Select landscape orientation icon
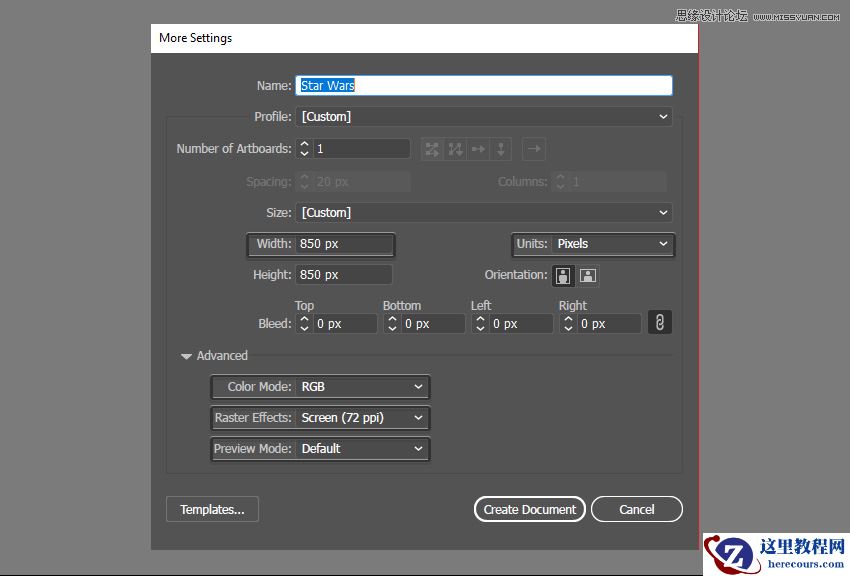Viewport: 850px width, 576px height. (588, 275)
